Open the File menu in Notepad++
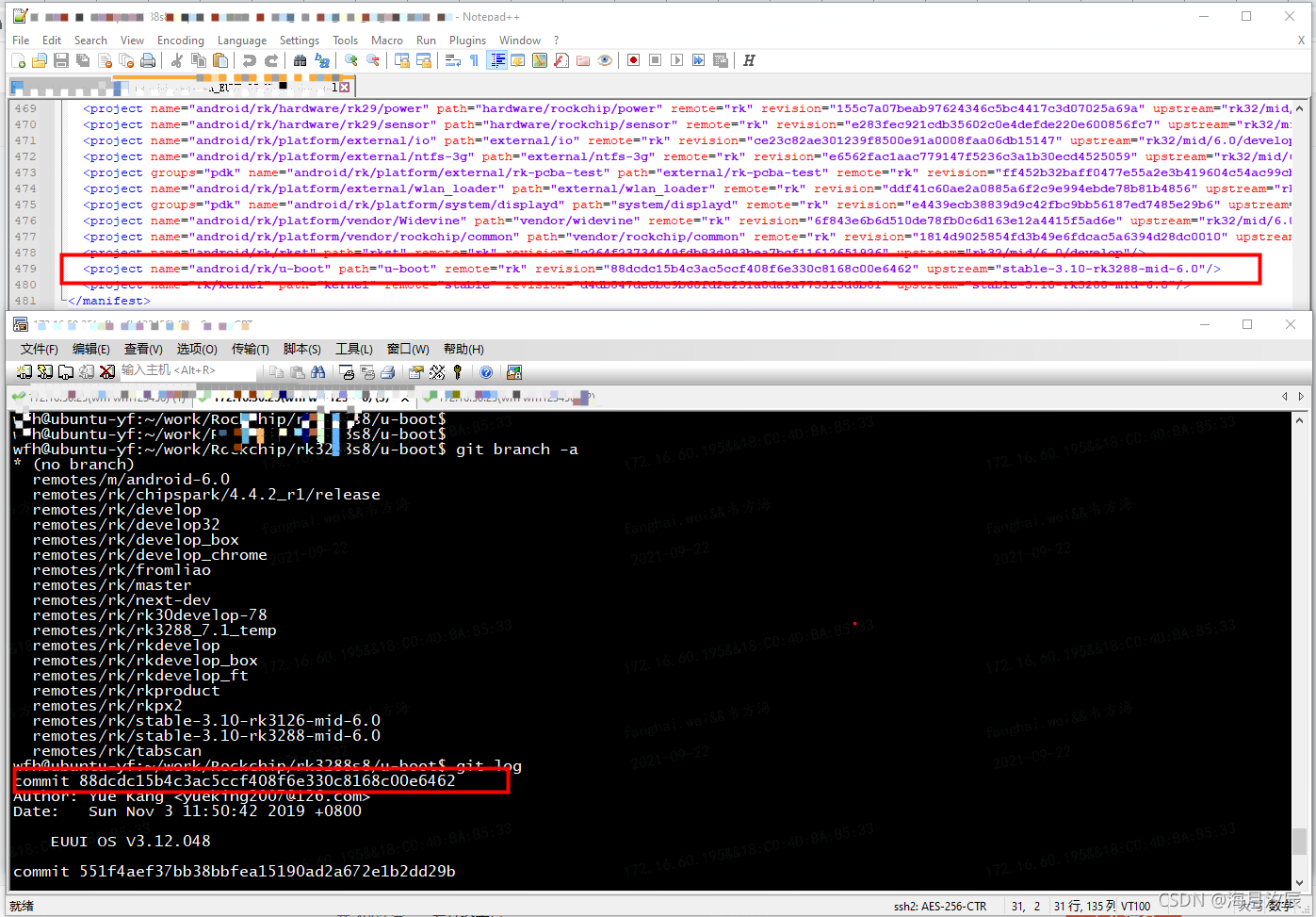The height and width of the screenshot is (917, 1316). coord(21,41)
